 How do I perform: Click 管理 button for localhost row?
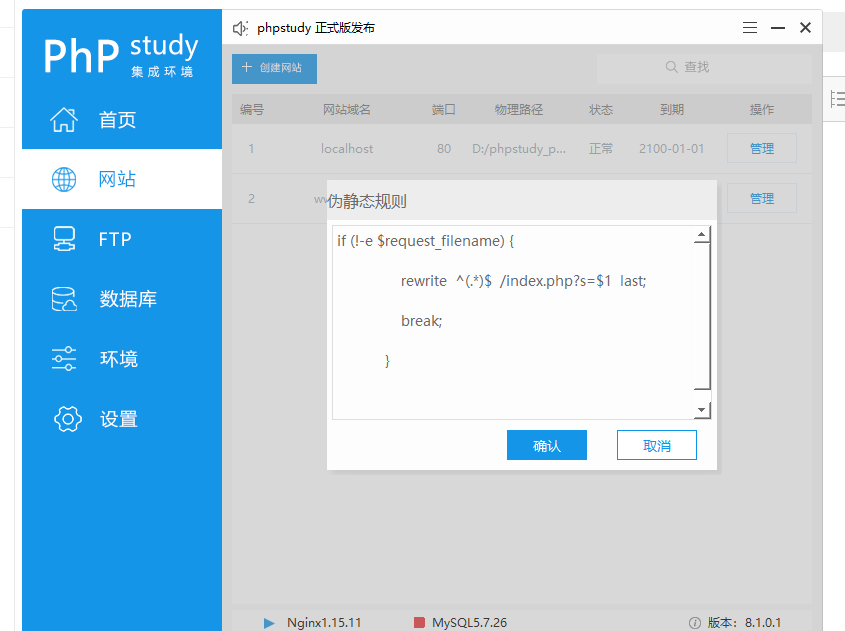761,148
